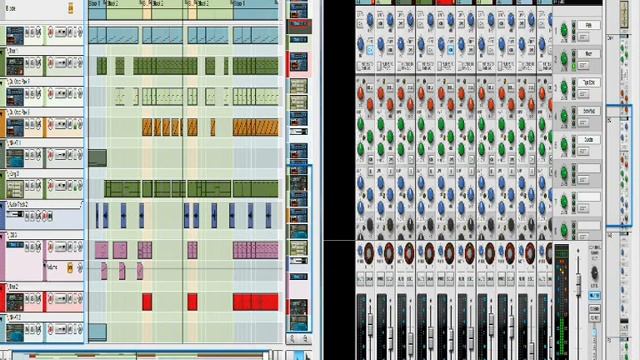Screen dimensions: 640x360
Task: Mute the red track
Action: pyautogui.click(x=27, y=298)
